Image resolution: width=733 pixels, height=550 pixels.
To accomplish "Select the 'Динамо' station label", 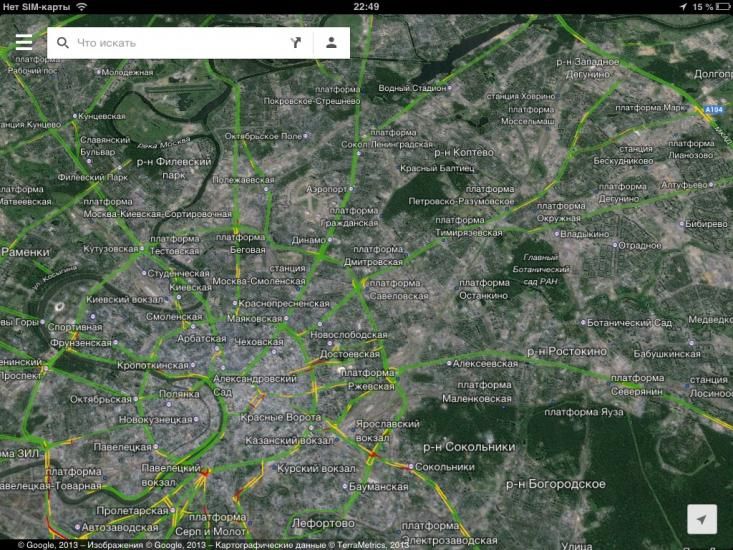I will click(309, 240).
